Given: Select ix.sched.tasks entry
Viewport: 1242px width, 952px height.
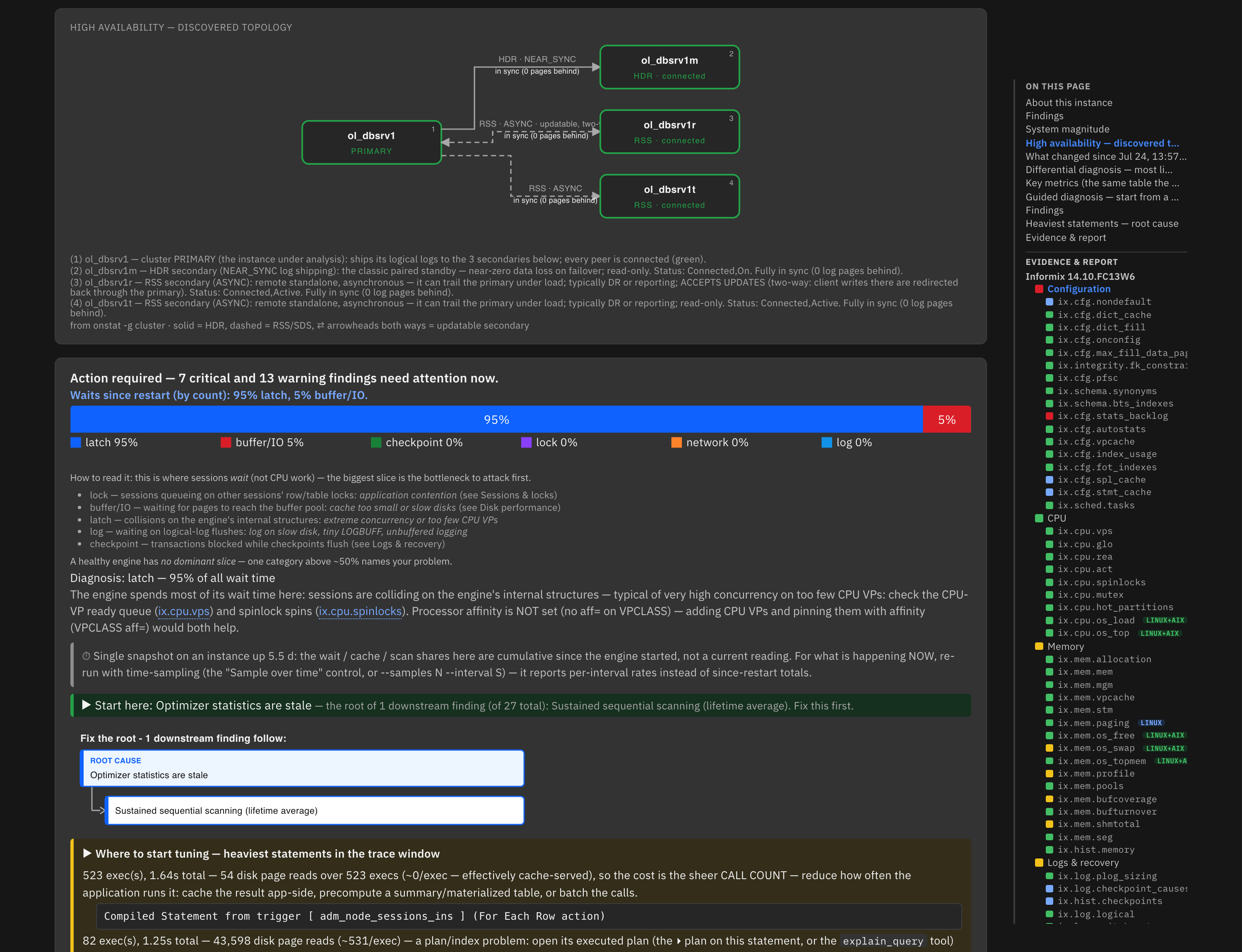Looking at the screenshot, I should click(x=1096, y=505).
